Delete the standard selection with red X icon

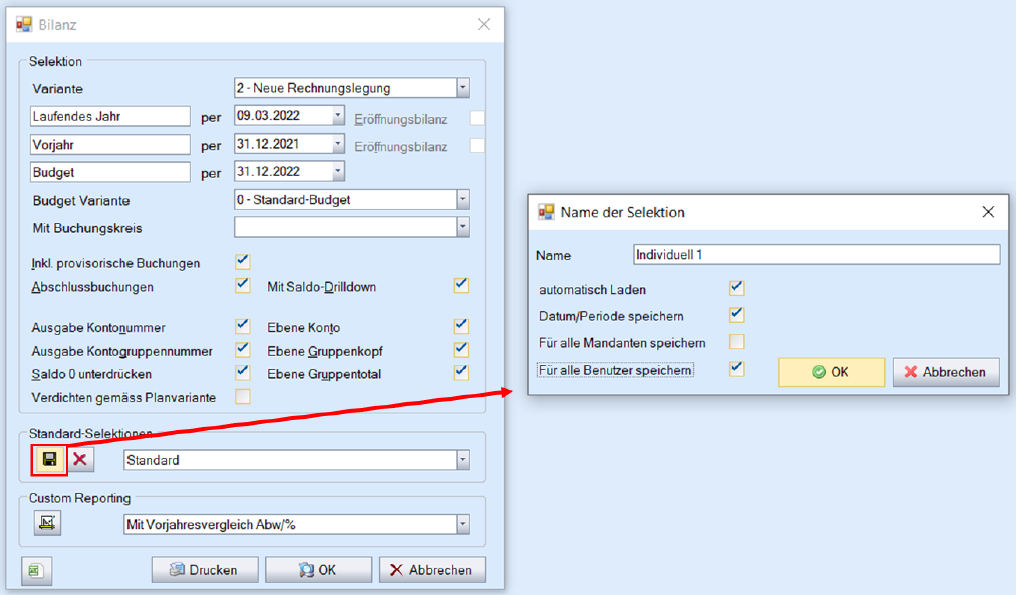coord(80,460)
